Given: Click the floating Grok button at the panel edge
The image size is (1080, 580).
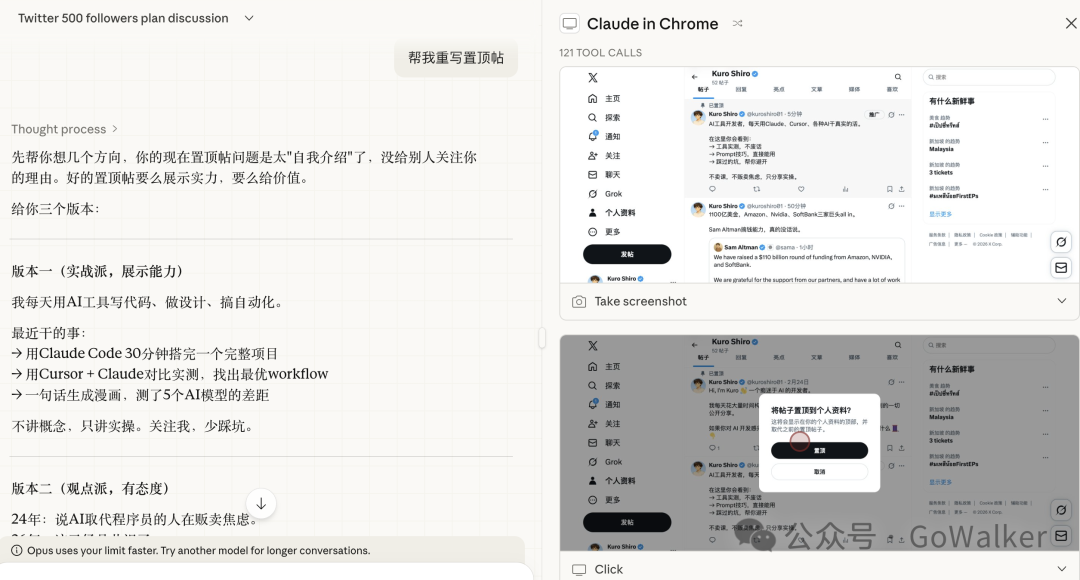Looking at the screenshot, I should [1061, 241].
